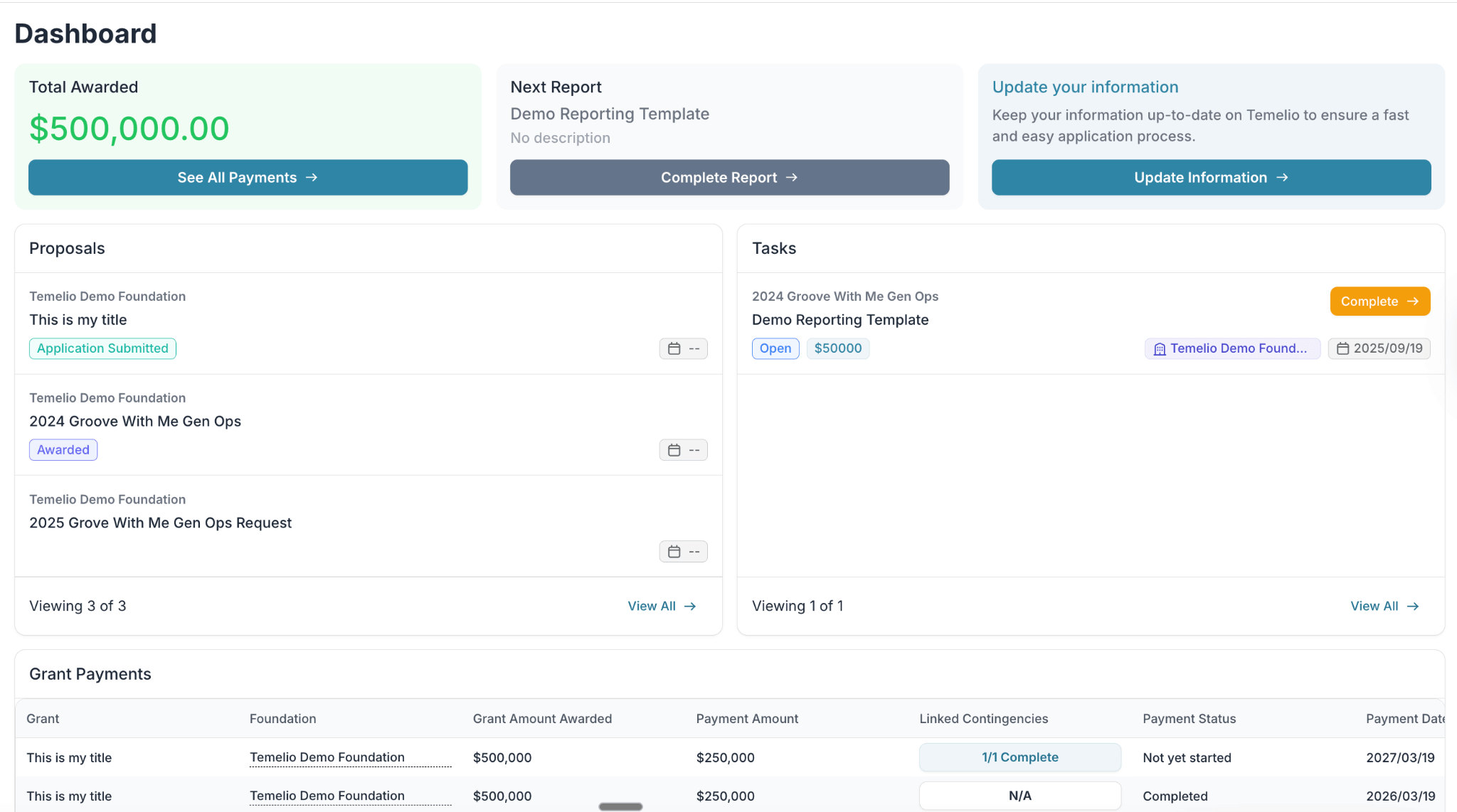Click arrow icon in orange Complete button

[x=1413, y=301]
